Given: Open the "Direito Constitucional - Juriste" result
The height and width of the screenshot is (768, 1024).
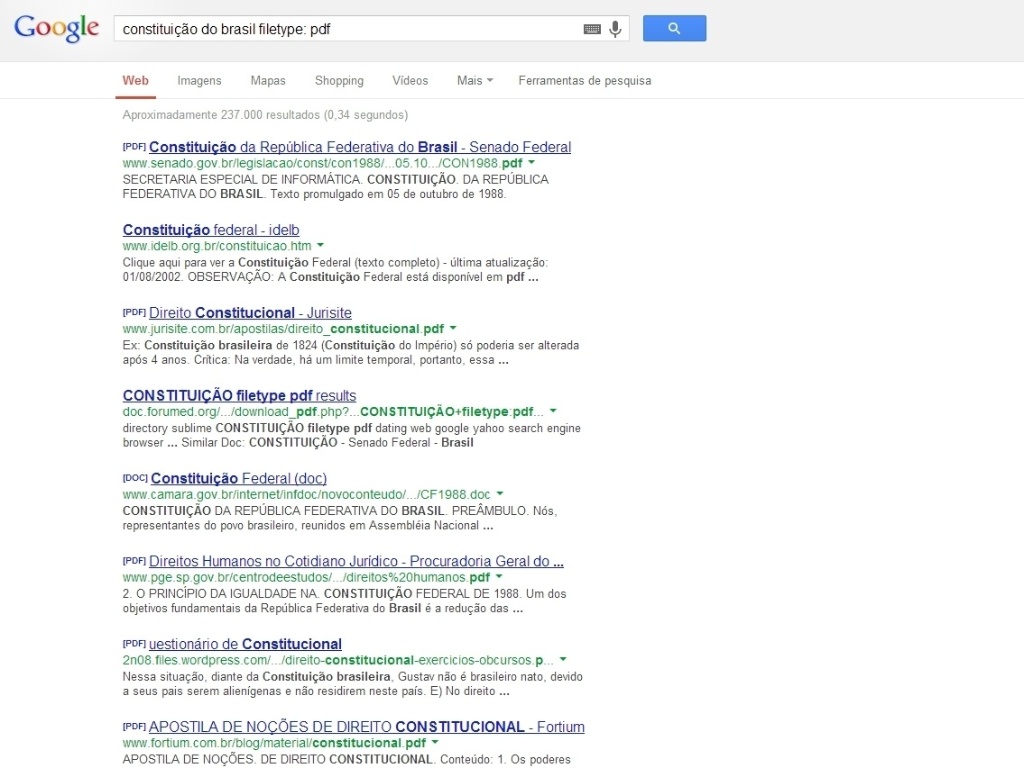Looking at the screenshot, I should pos(248,311).
